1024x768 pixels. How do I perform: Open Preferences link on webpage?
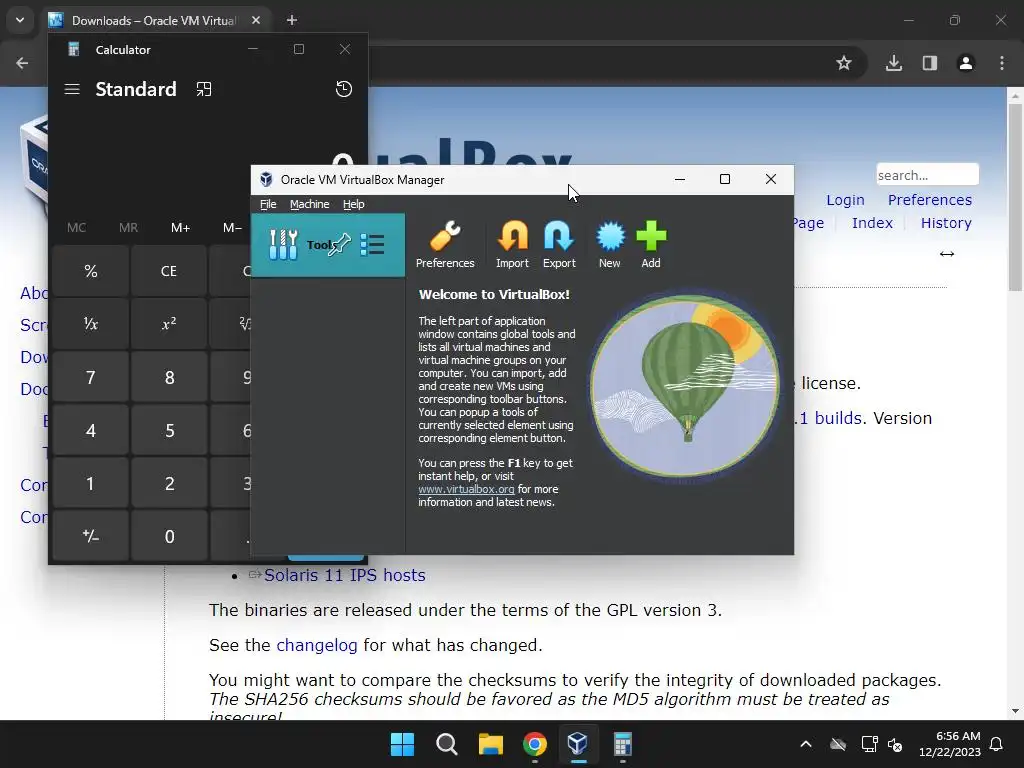coord(929,200)
